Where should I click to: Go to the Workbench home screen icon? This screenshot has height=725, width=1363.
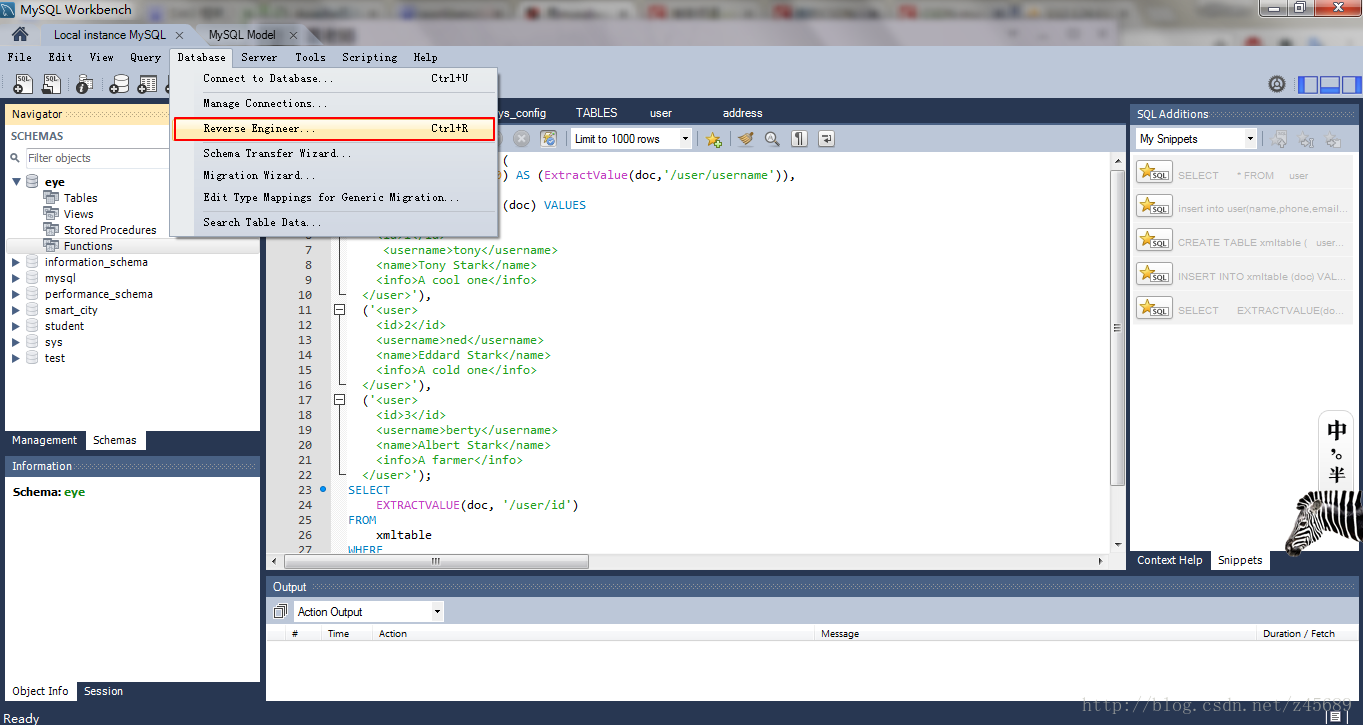coord(20,34)
